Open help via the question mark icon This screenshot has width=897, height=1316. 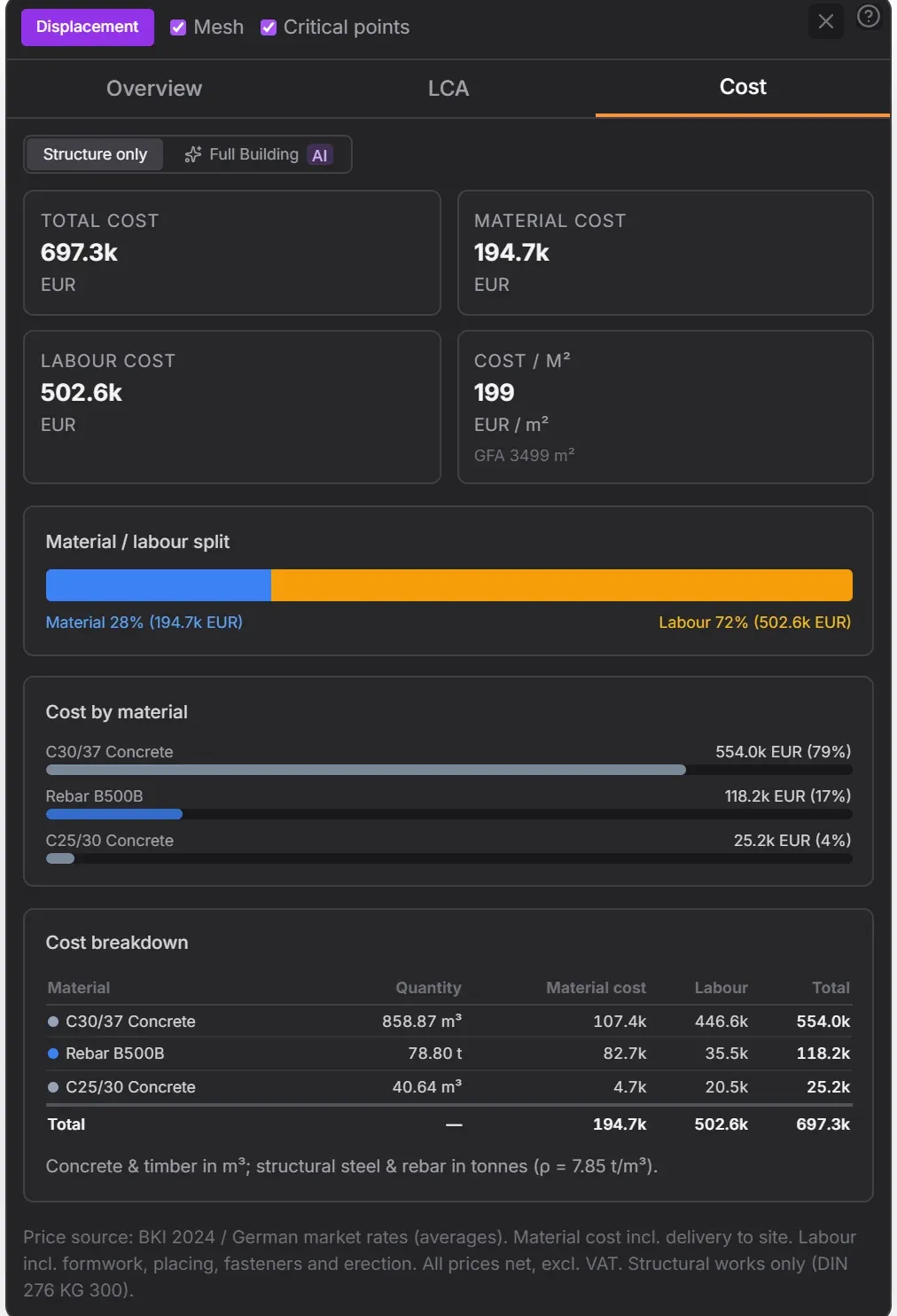[869, 16]
